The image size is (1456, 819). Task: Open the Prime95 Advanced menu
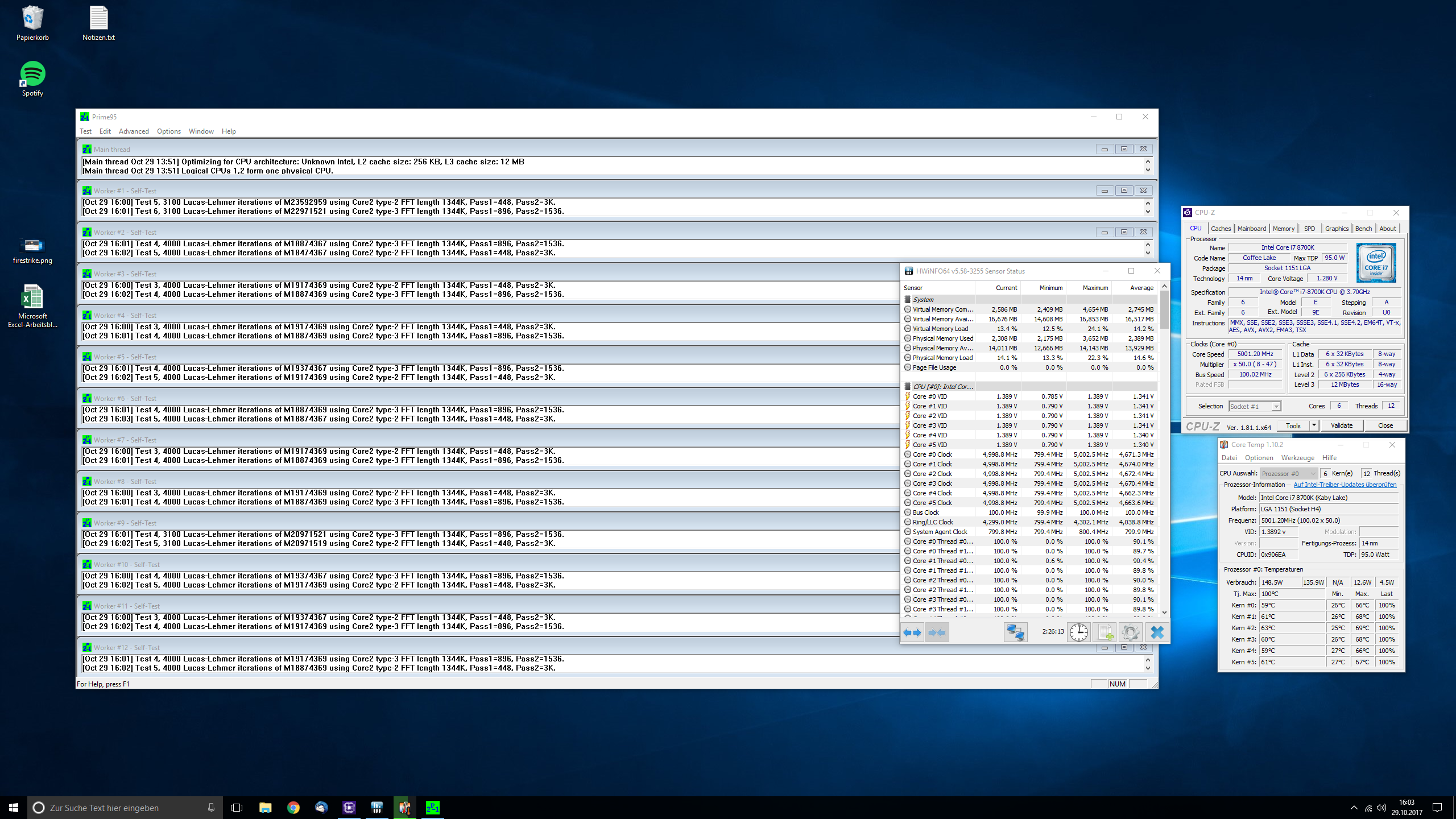click(134, 131)
